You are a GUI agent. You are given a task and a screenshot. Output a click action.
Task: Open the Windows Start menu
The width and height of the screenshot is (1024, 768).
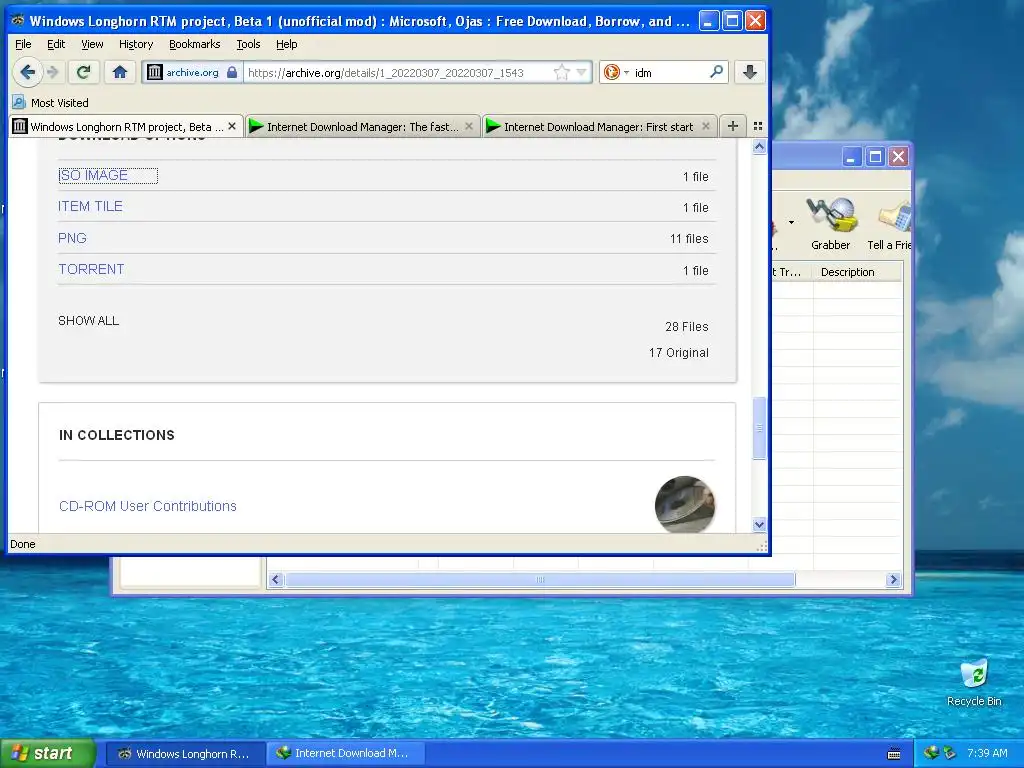pyautogui.click(x=48, y=753)
